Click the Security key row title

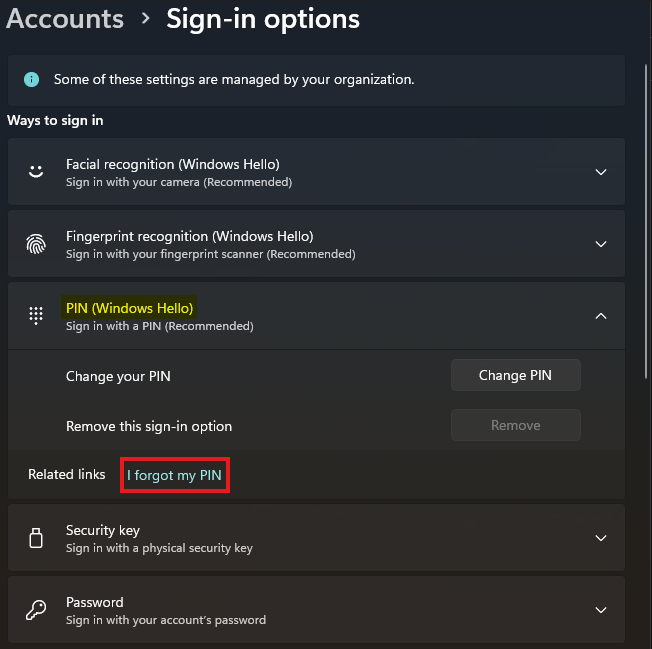point(103,530)
